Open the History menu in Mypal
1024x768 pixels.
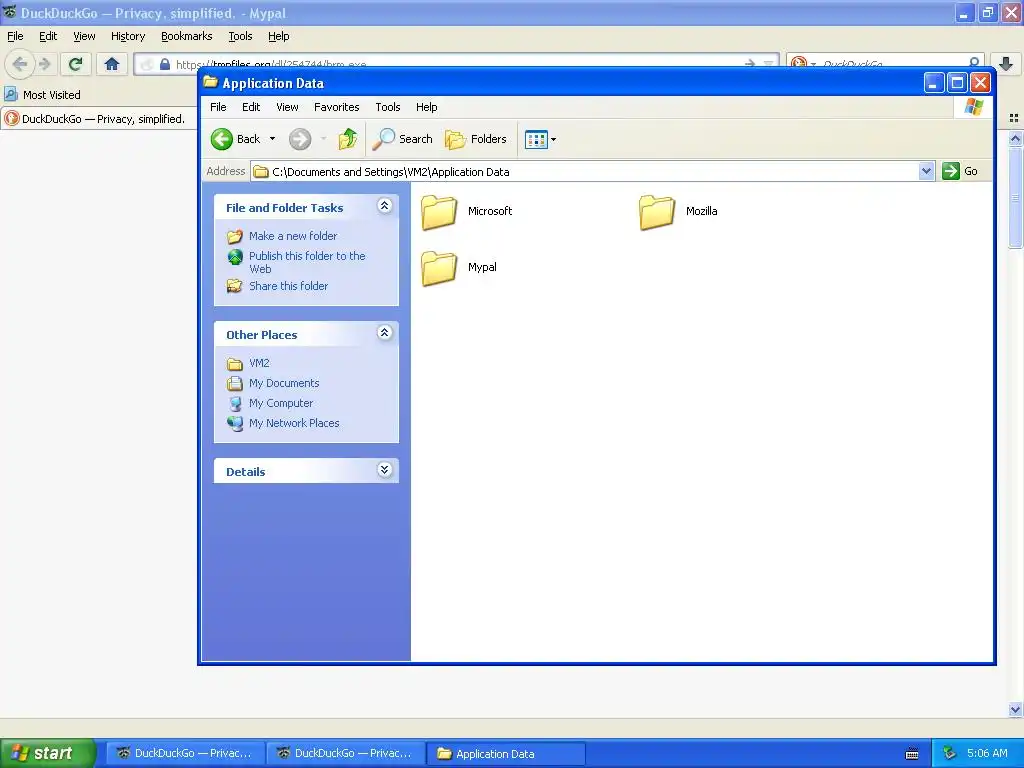tap(127, 37)
